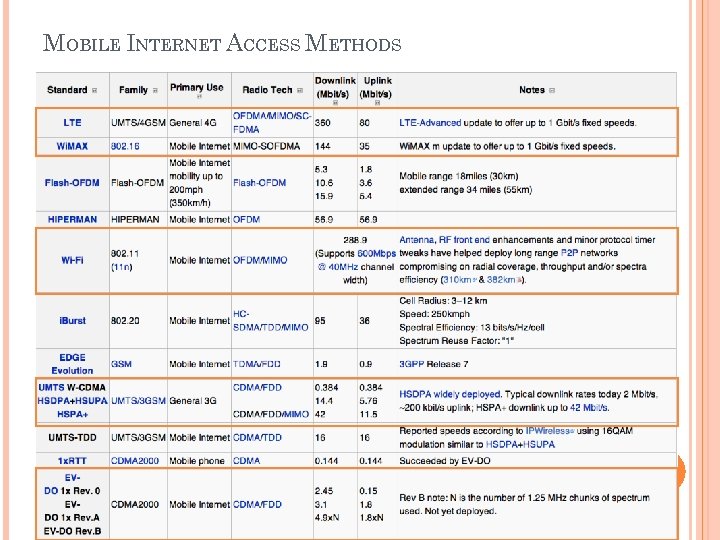Open the RF front end link
Viewport: 720px width, 540px height.
coord(464,240)
